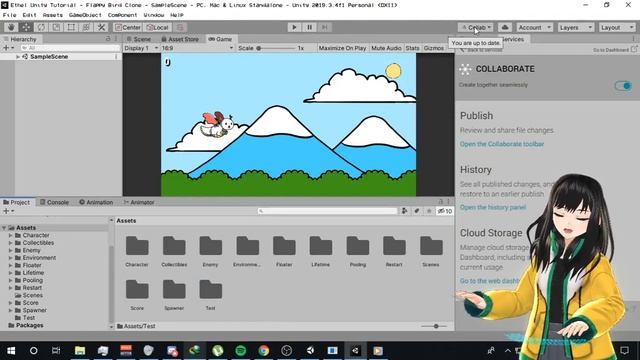Click Go to Dashboard link
640x360 pixels.
614,50
